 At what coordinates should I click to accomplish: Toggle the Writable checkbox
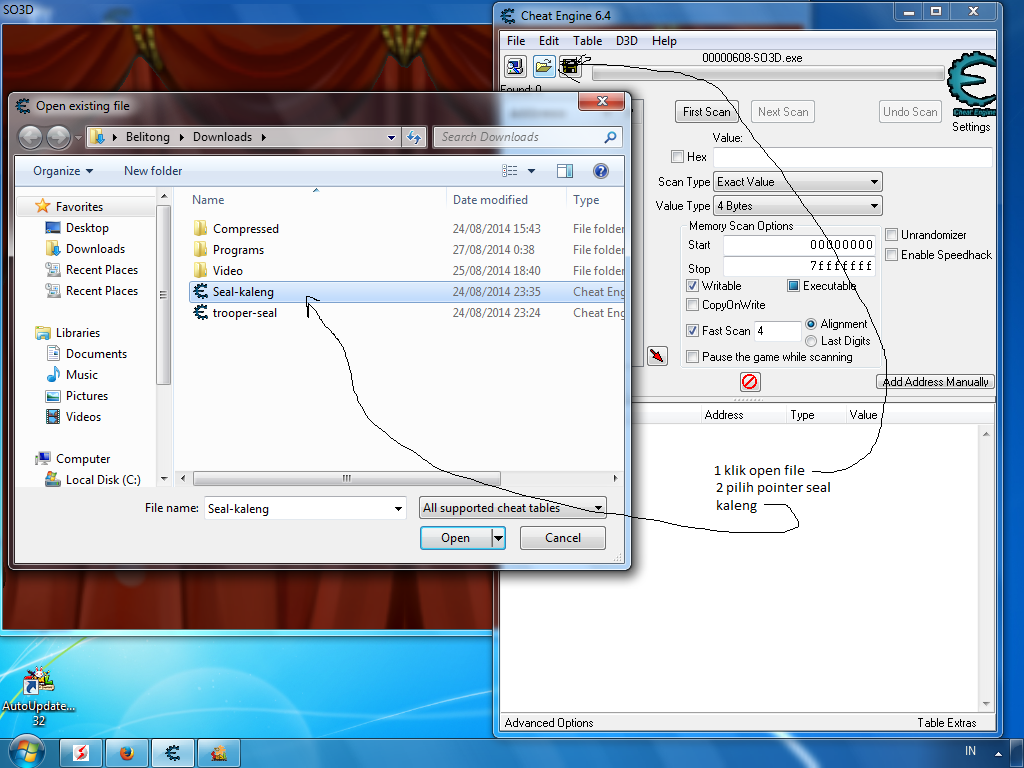click(x=692, y=285)
